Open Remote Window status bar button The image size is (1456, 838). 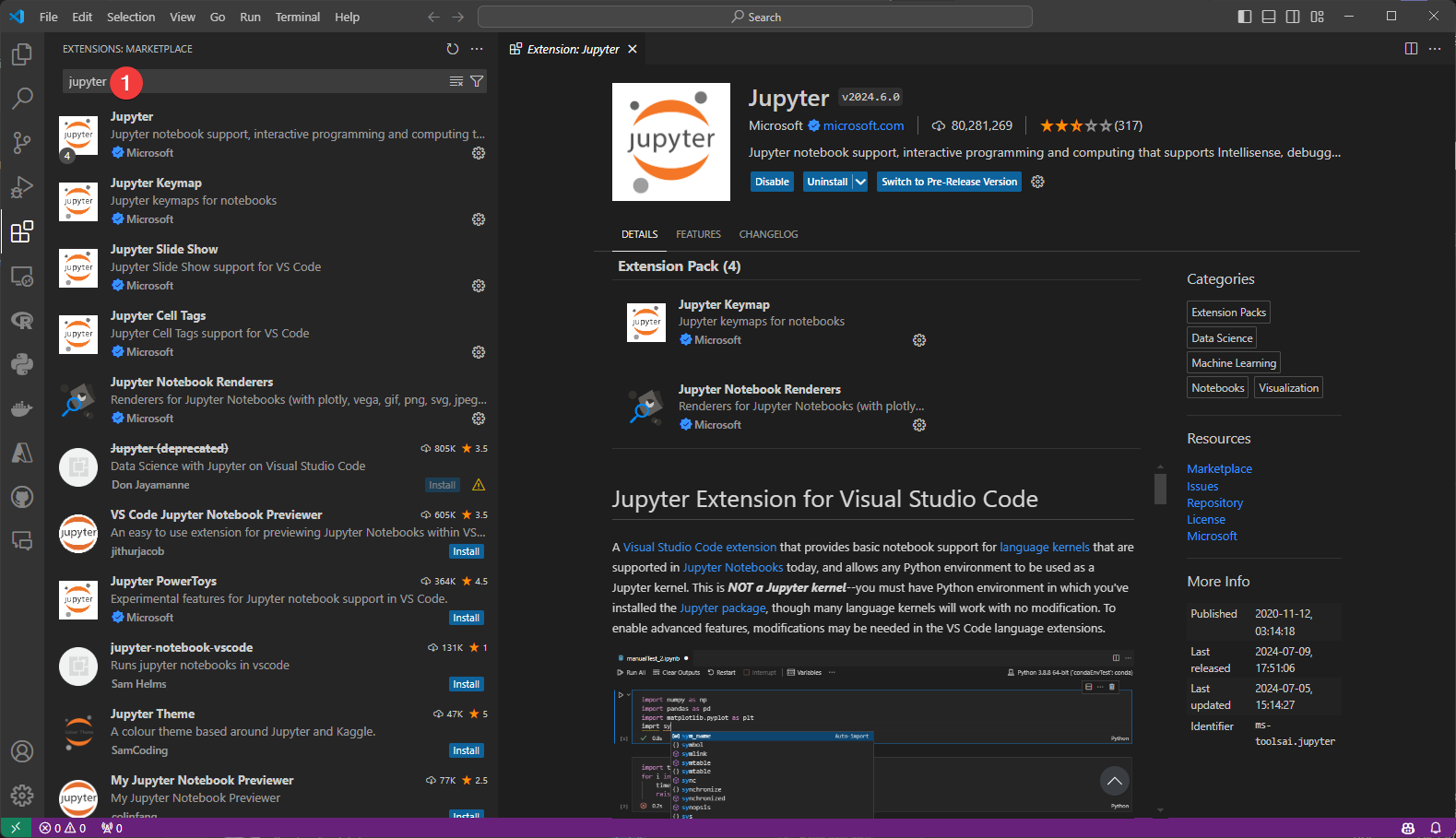(16, 828)
